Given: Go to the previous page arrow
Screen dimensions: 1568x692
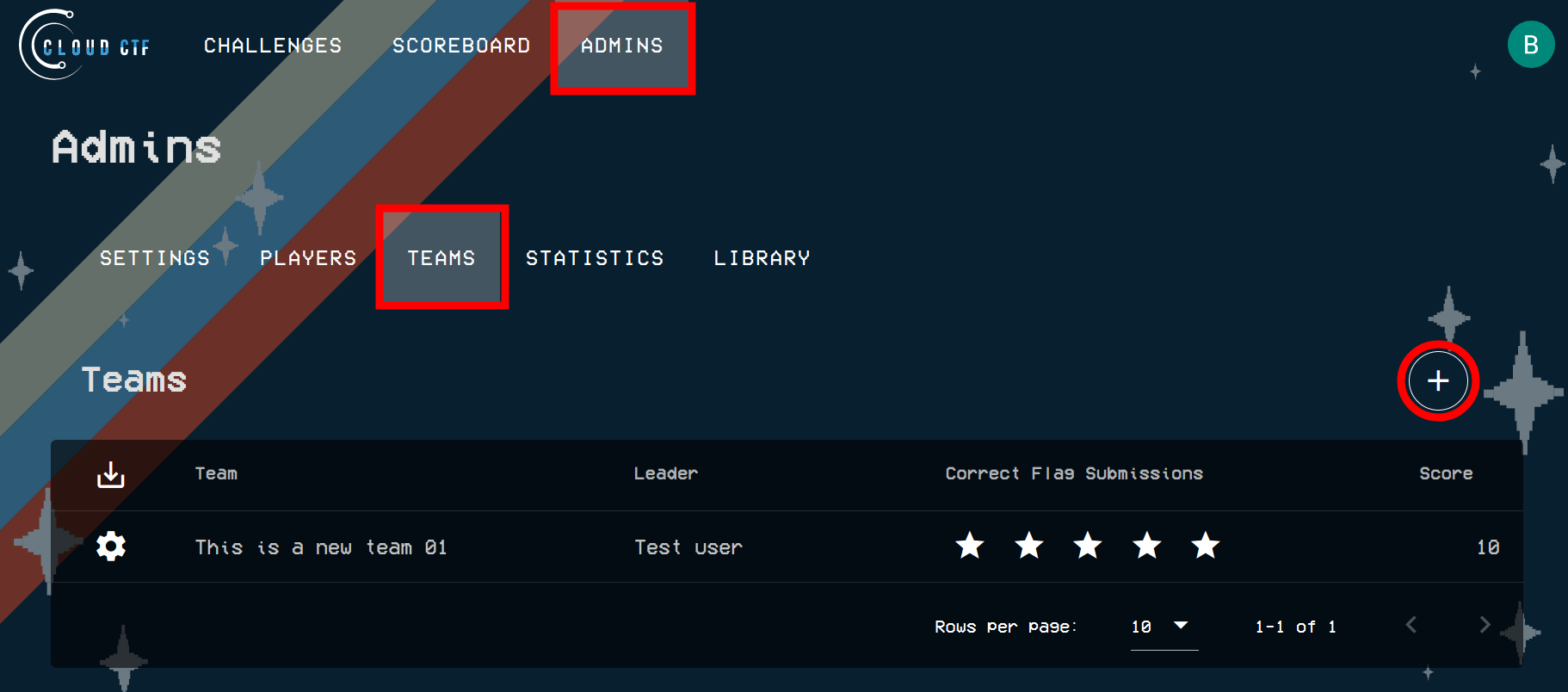Looking at the screenshot, I should click(1411, 625).
